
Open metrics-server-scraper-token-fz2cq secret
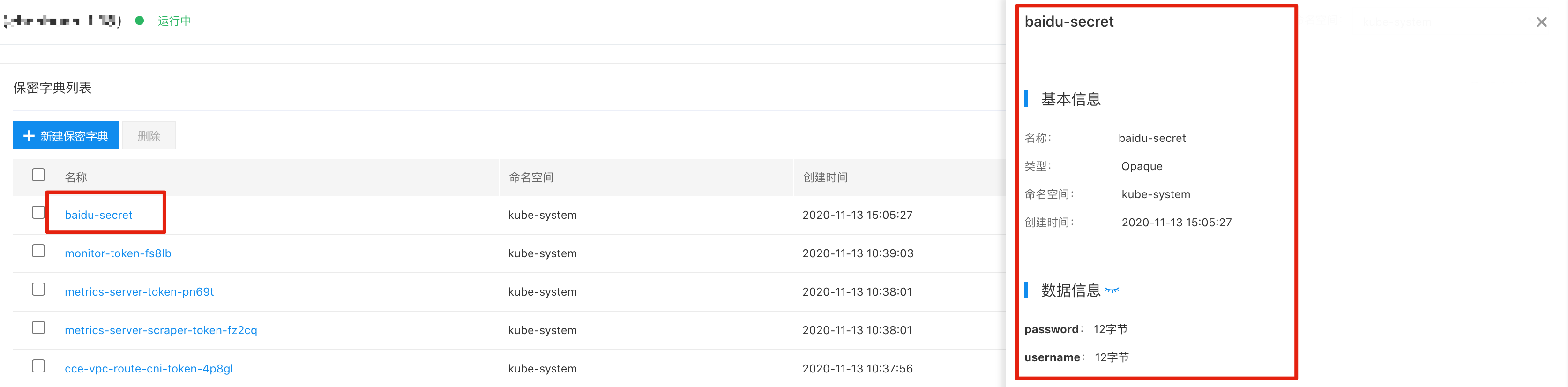point(161,330)
